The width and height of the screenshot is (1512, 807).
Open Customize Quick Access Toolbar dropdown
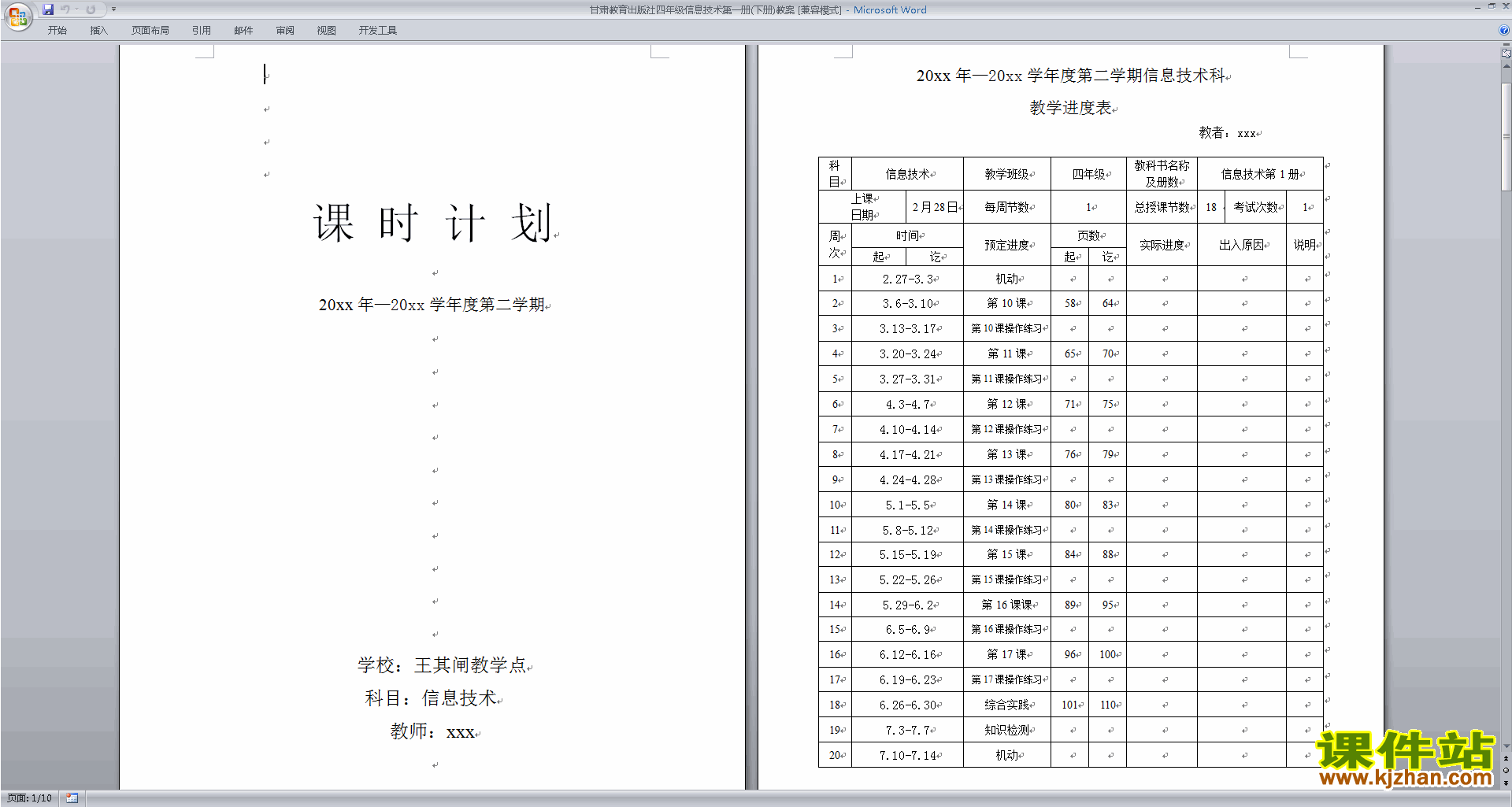(114, 9)
